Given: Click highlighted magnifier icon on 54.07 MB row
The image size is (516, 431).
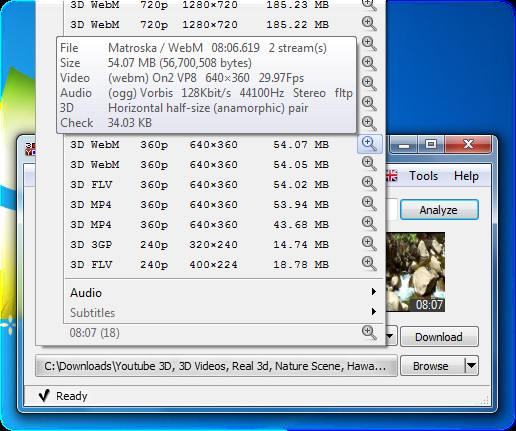Looking at the screenshot, I should 369,144.
